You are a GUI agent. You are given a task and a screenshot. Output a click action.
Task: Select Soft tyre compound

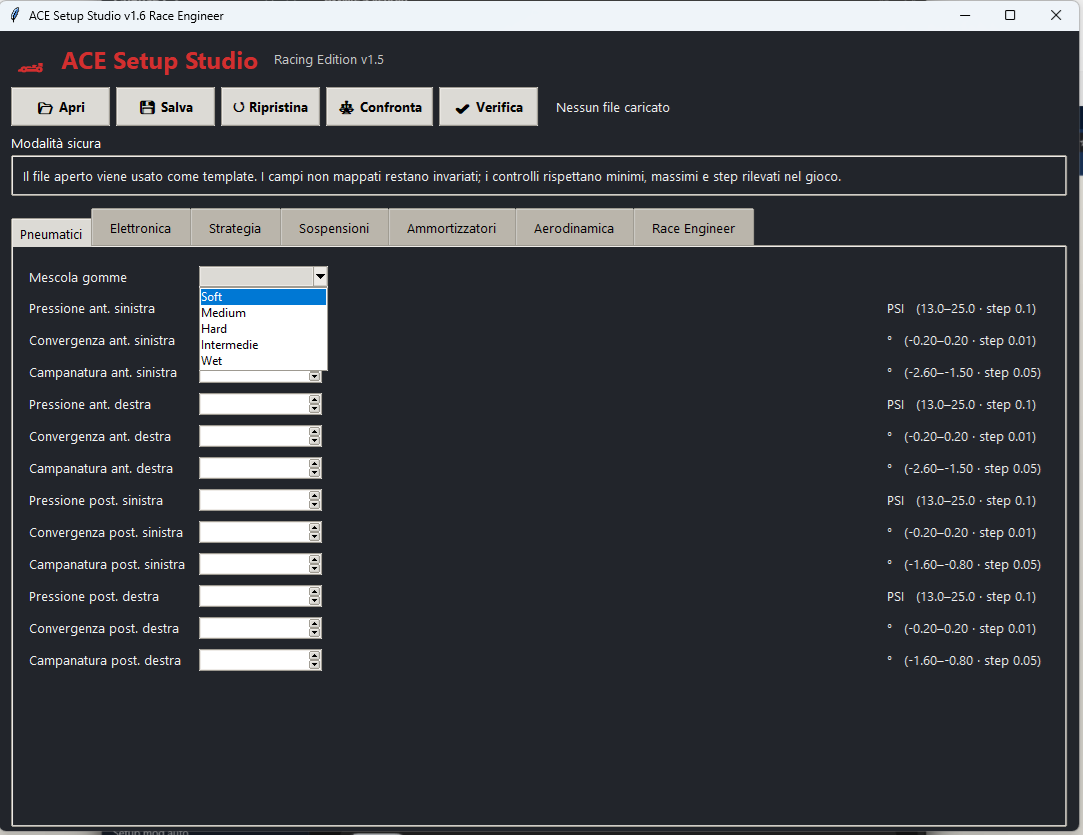click(263, 296)
